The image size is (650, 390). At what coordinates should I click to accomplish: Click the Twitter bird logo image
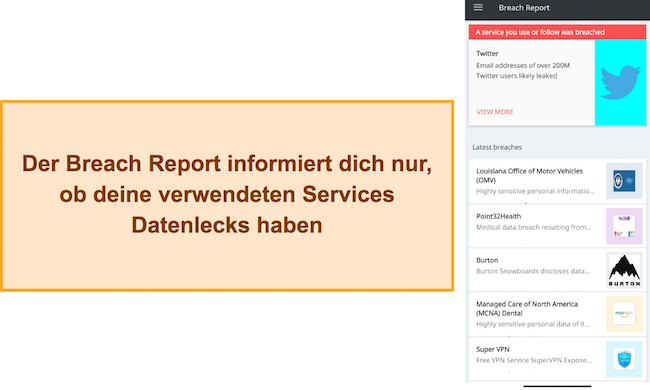click(x=620, y=82)
